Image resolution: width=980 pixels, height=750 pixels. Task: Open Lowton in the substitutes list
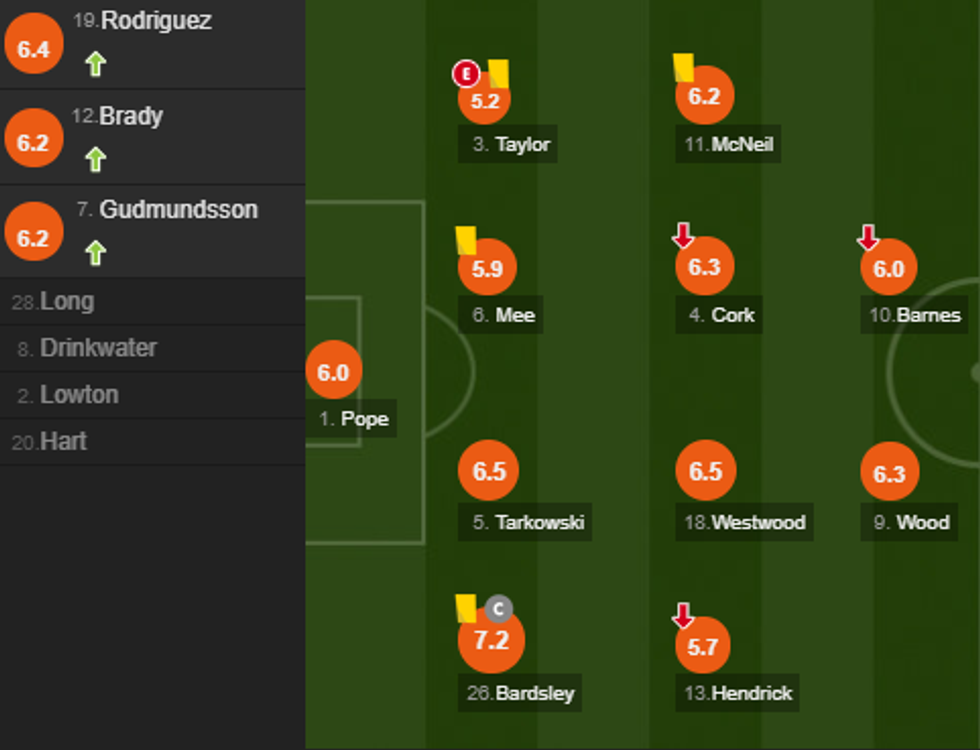(79, 395)
